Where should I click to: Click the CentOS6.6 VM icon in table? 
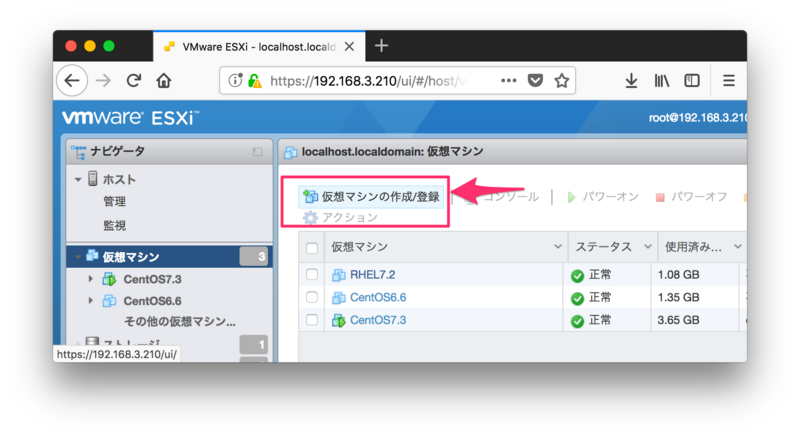(338, 298)
